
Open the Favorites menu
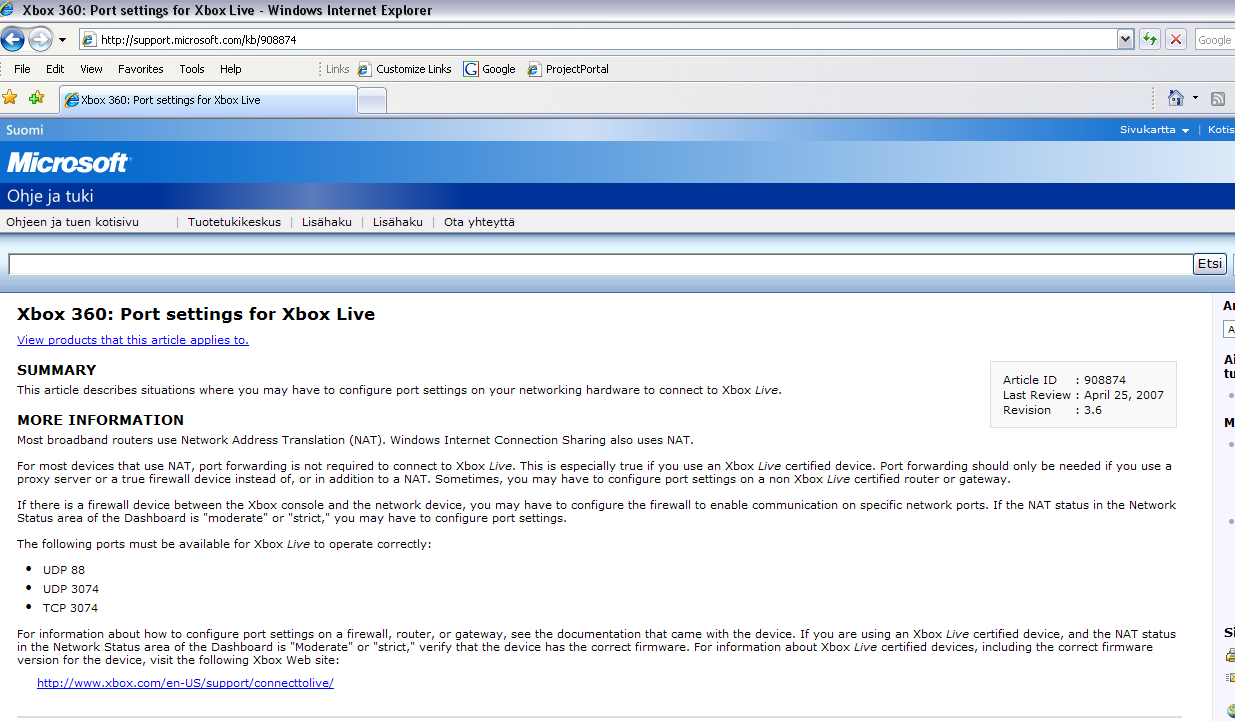141,69
